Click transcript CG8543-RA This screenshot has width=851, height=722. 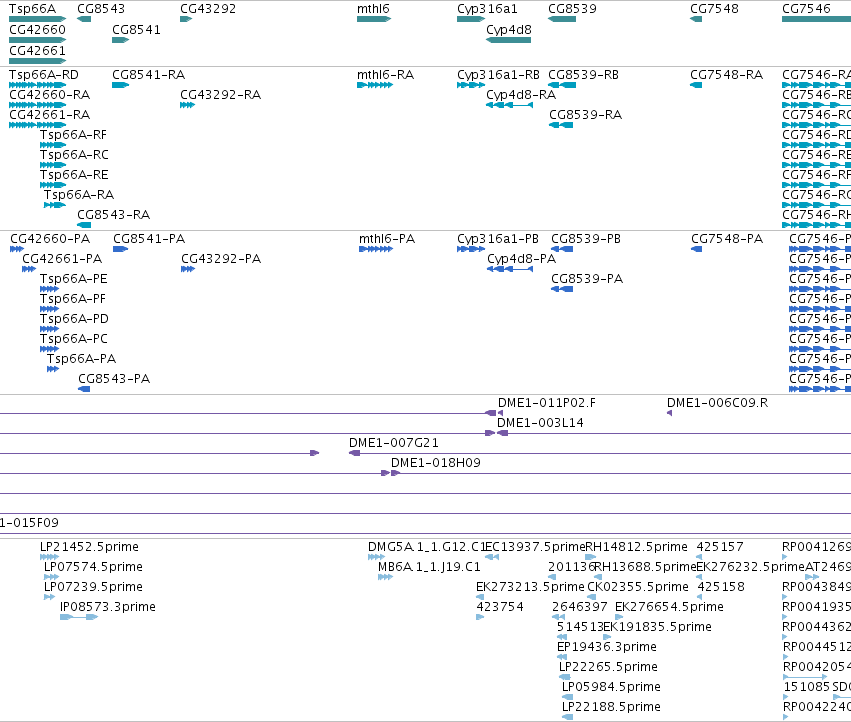click(84, 225)
